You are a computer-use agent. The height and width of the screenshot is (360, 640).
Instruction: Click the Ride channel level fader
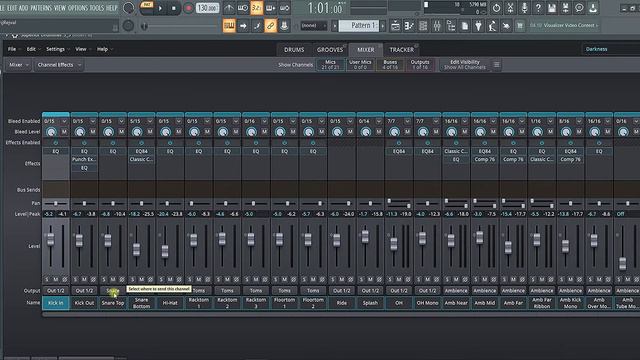(x=336, y=240)
